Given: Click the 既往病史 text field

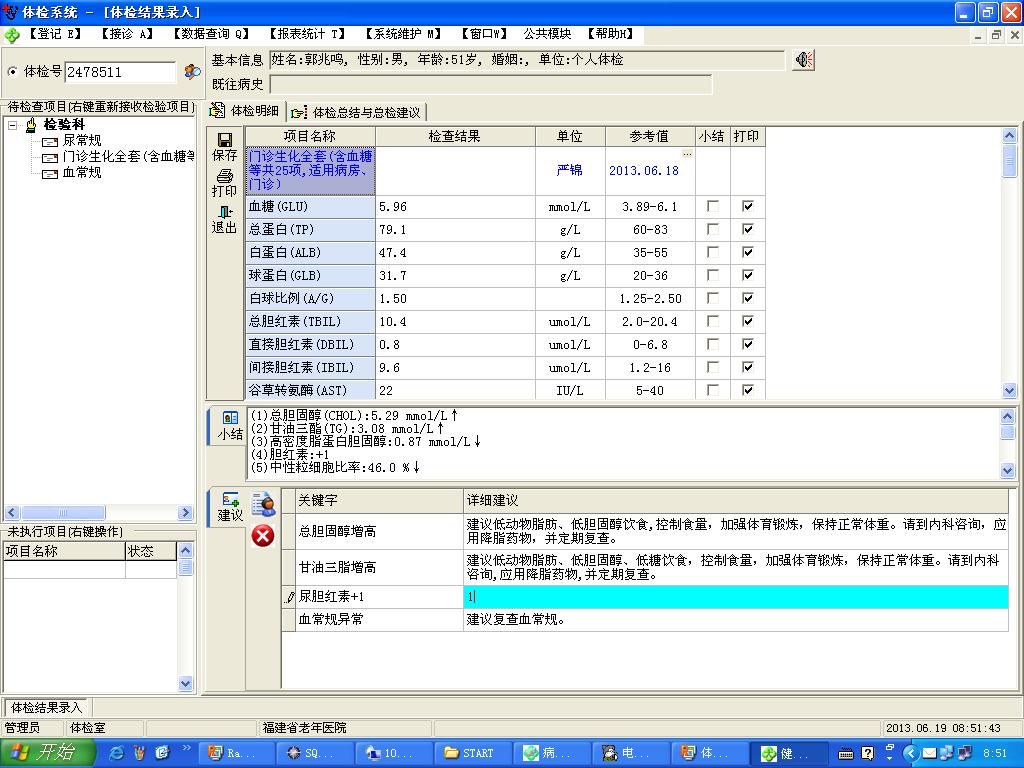Looking at the screenshot, I should pos(490,84).
